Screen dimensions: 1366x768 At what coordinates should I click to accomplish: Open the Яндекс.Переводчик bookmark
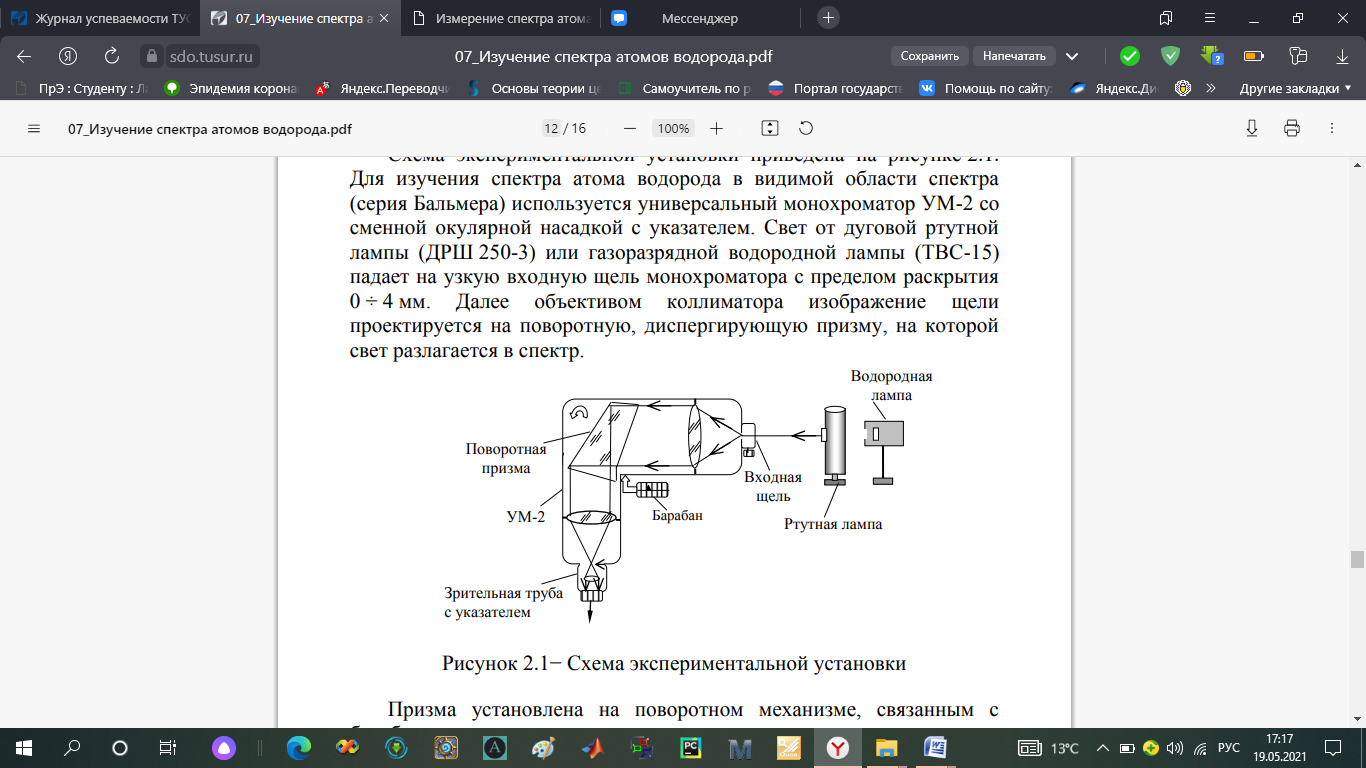point(381,88)
